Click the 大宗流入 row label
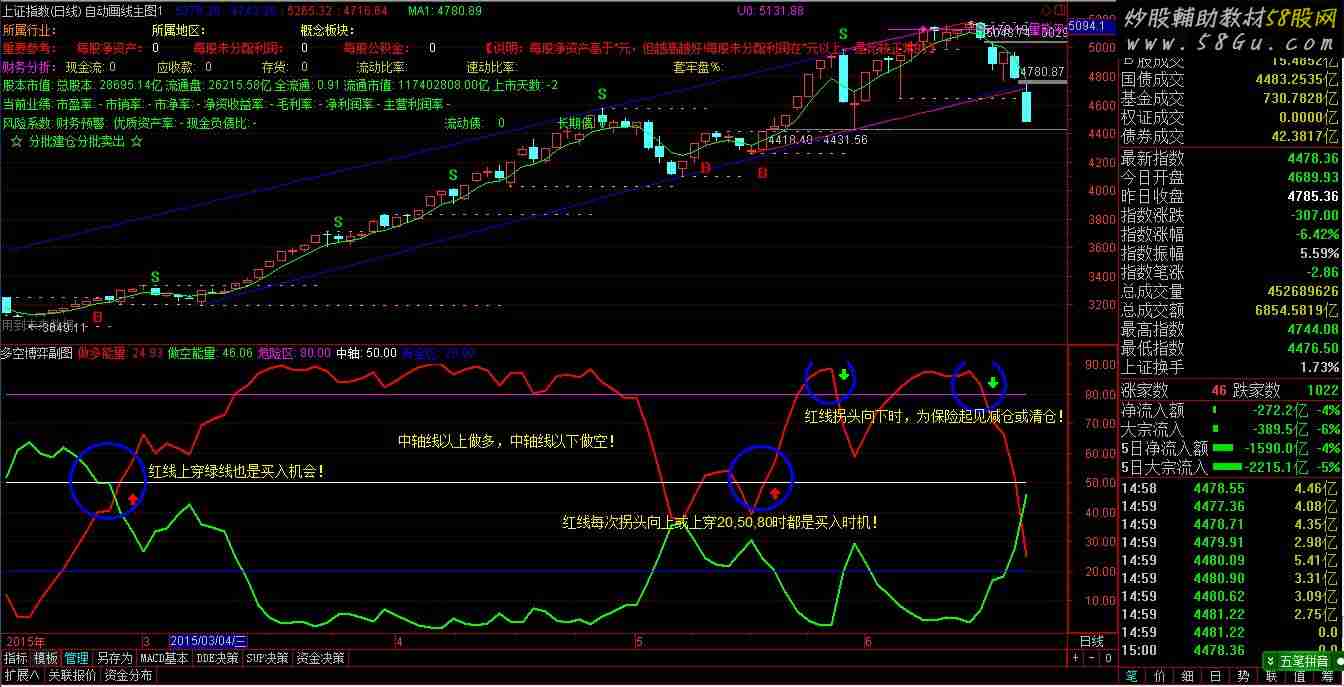 pyautogui.click(x=1152, y=429)
